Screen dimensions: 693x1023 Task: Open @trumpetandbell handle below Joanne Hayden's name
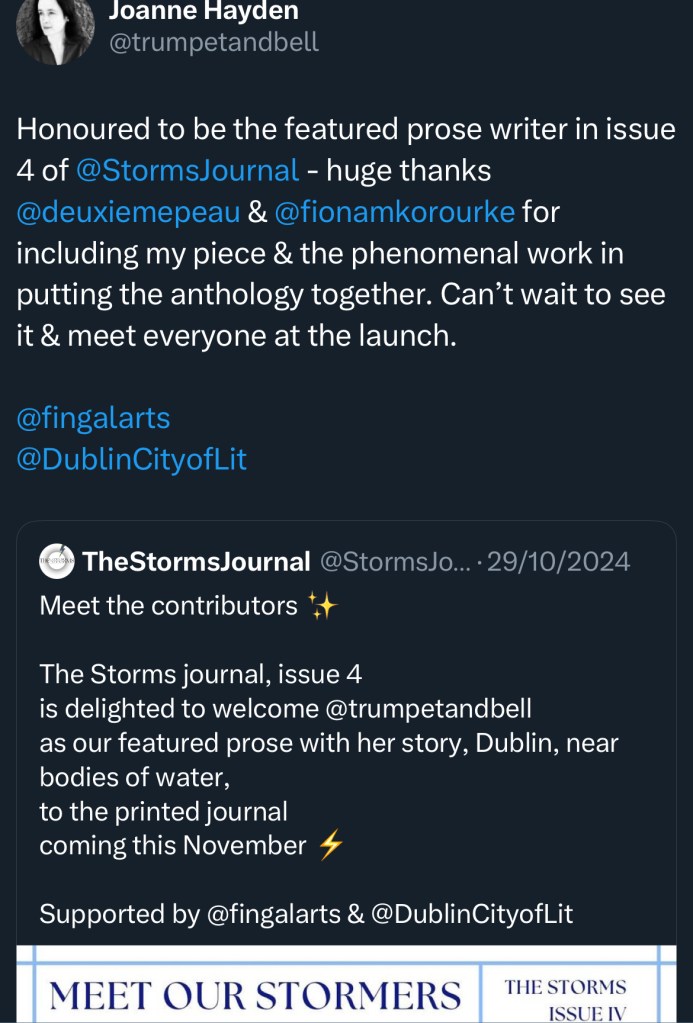click(213, 43)
